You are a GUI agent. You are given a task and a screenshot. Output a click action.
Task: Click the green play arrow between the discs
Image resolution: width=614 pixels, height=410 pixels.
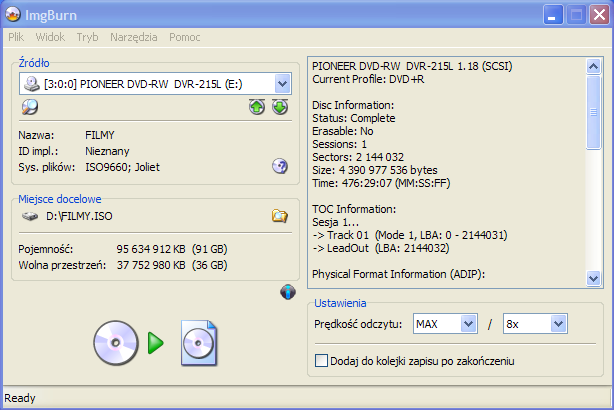156,343
